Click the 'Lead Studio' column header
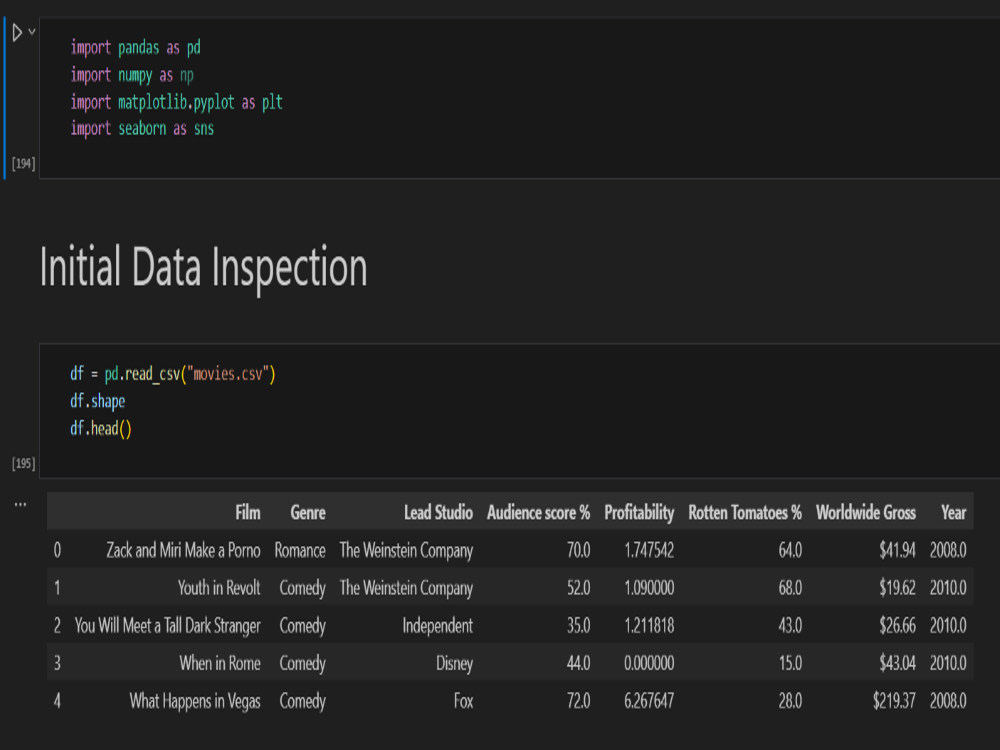This screenshot has height=750, width=1000. [439, 512]
